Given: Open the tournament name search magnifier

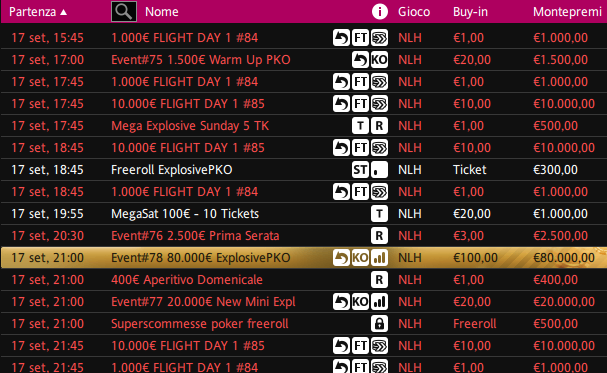Looking at the screenshot, I should 124,12.
